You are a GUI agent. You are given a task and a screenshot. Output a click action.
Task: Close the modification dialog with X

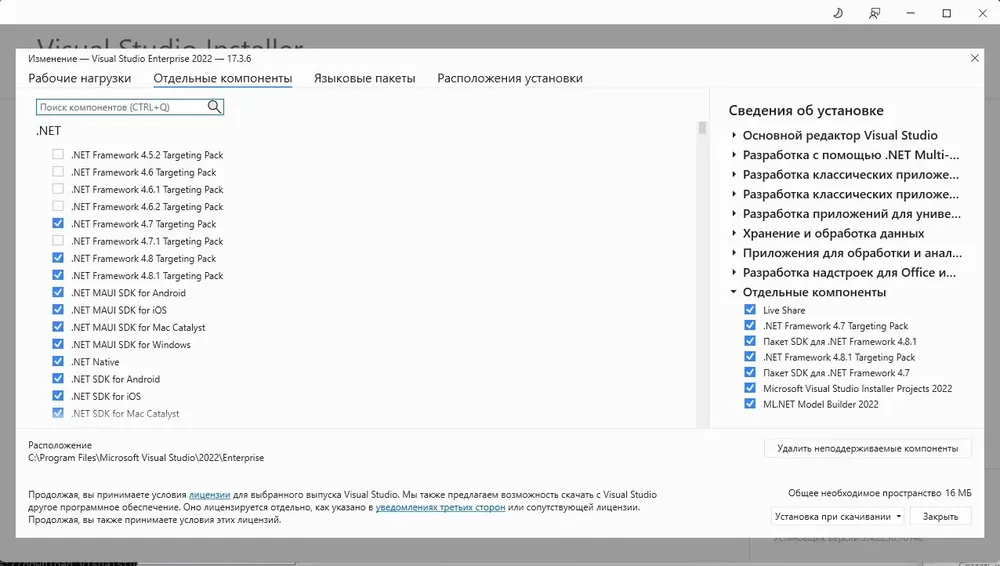pyautogui.click(x=974, y=58)
